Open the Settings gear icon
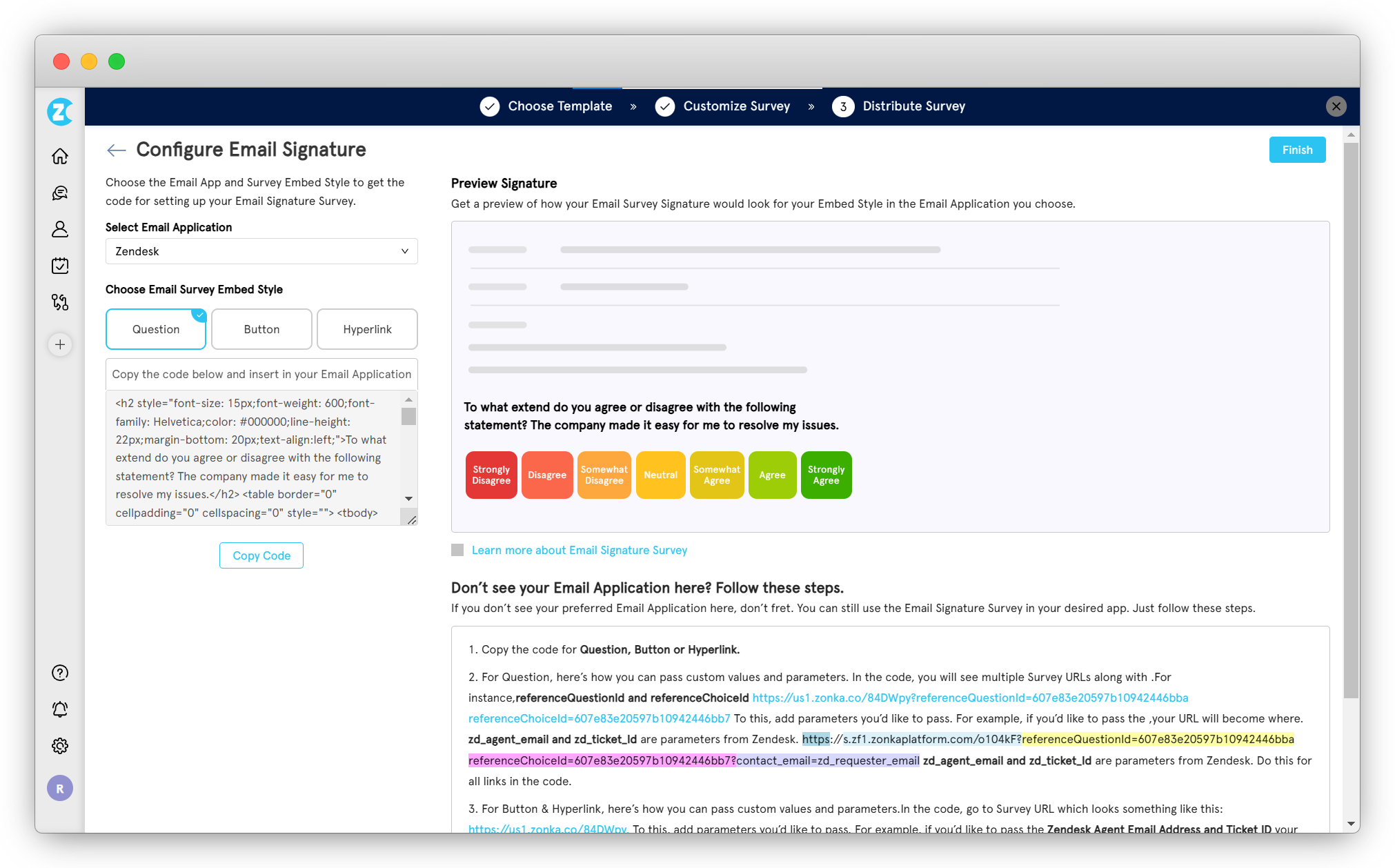The height and width of the screenshot is (868, 1395). pyautogui.click(x=60, y=746)
